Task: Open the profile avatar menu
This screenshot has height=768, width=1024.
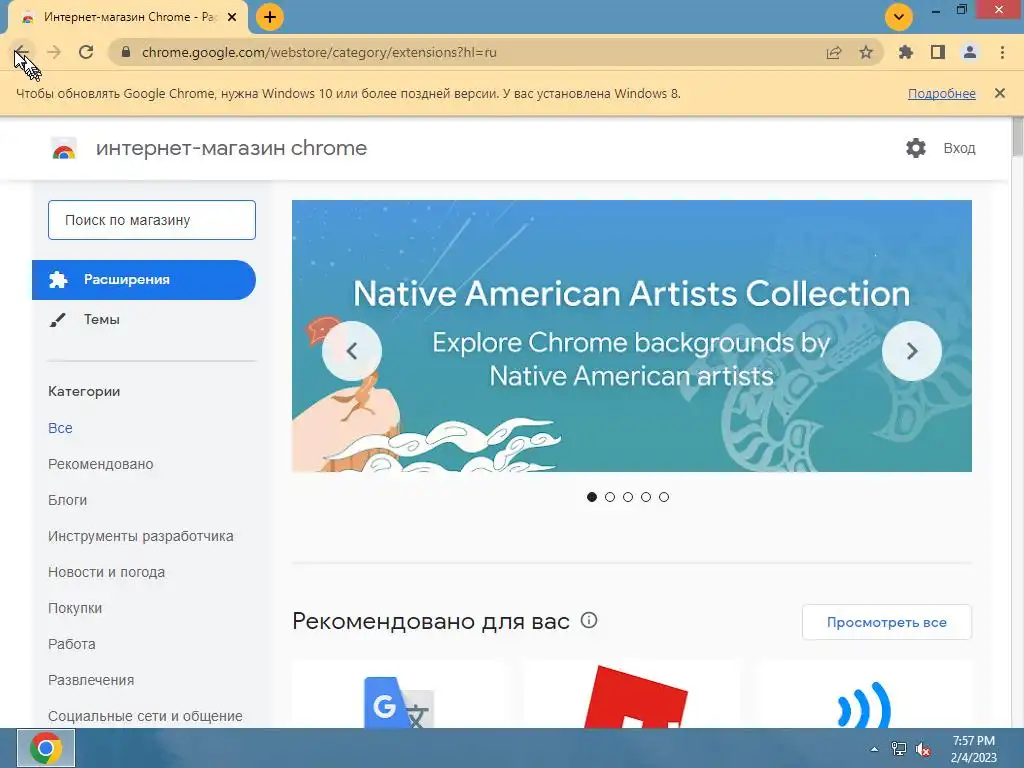Action: click(x=970, y=52)
